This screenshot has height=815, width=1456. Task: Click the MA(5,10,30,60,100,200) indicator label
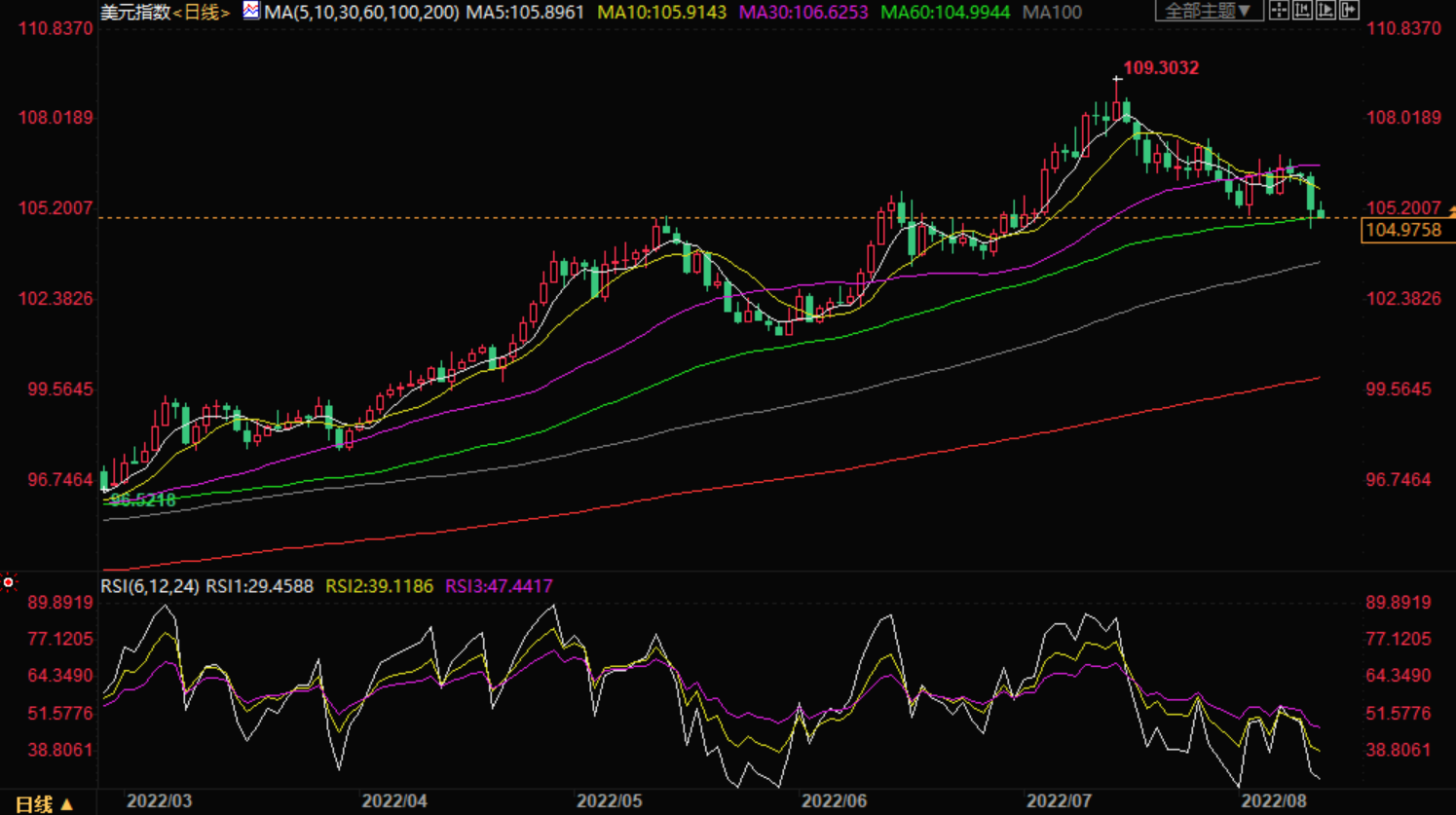[x=361, y=13]
